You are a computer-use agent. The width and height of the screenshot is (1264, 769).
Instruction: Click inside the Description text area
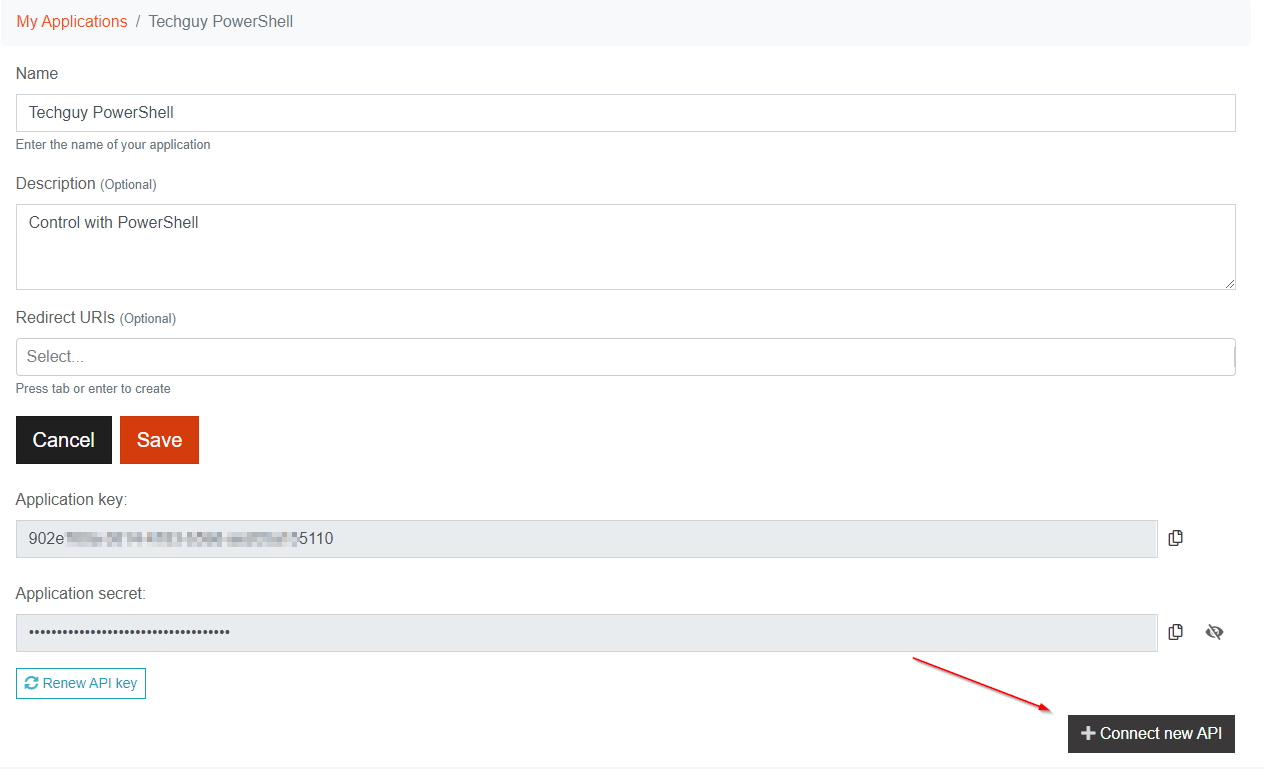pos(625,247)
